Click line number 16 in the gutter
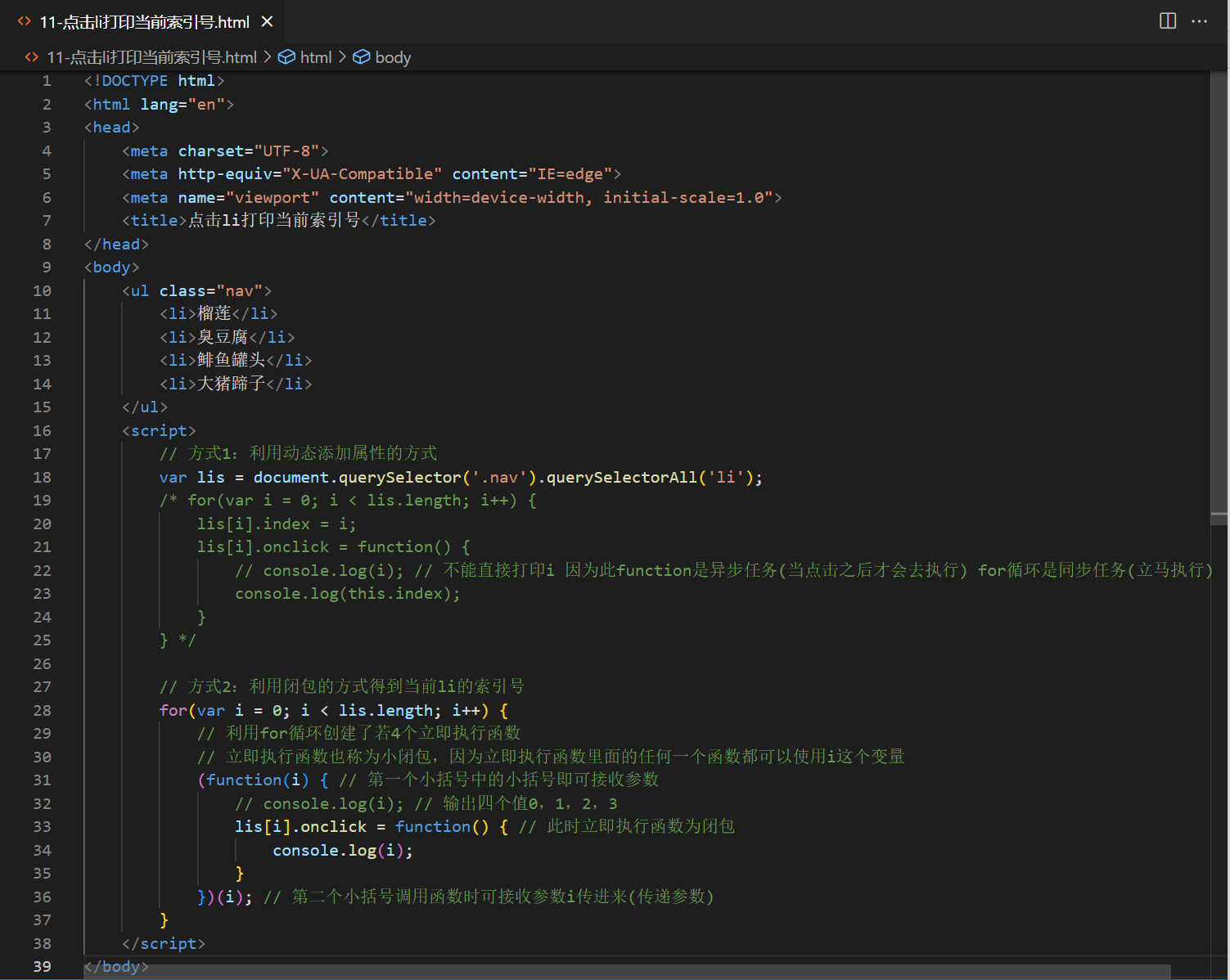 (x=42, y=430)
